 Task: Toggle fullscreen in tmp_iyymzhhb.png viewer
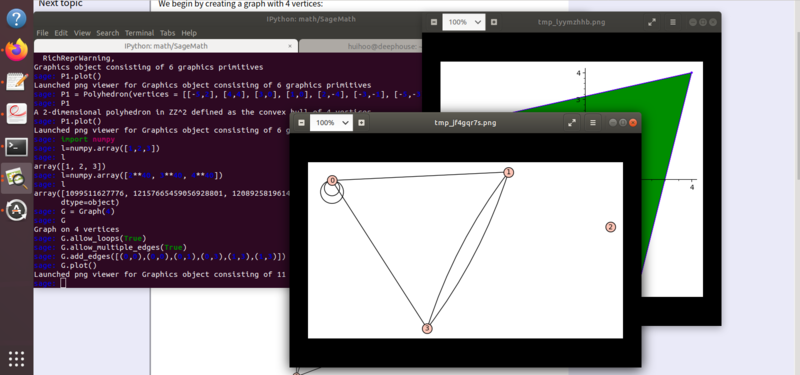(652, 22)
